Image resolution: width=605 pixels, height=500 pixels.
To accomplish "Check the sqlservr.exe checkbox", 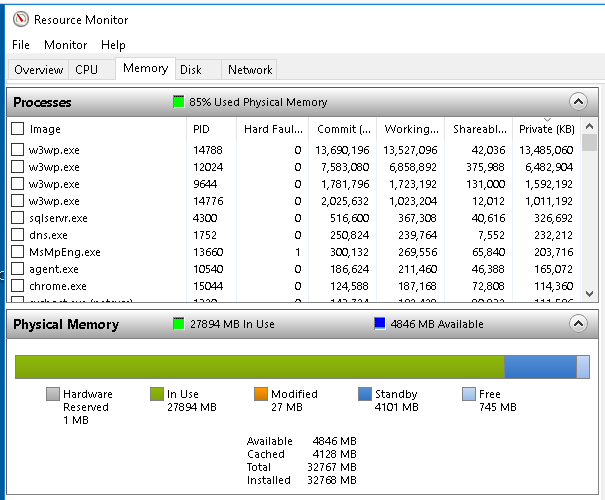I will 17,218.
